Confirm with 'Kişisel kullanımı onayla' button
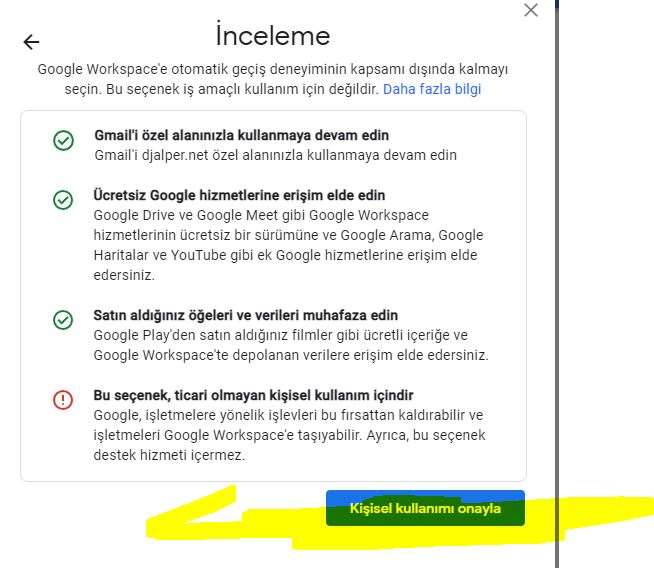The width and height of the screenshot is (654, 568). click(x=425, y=508)
